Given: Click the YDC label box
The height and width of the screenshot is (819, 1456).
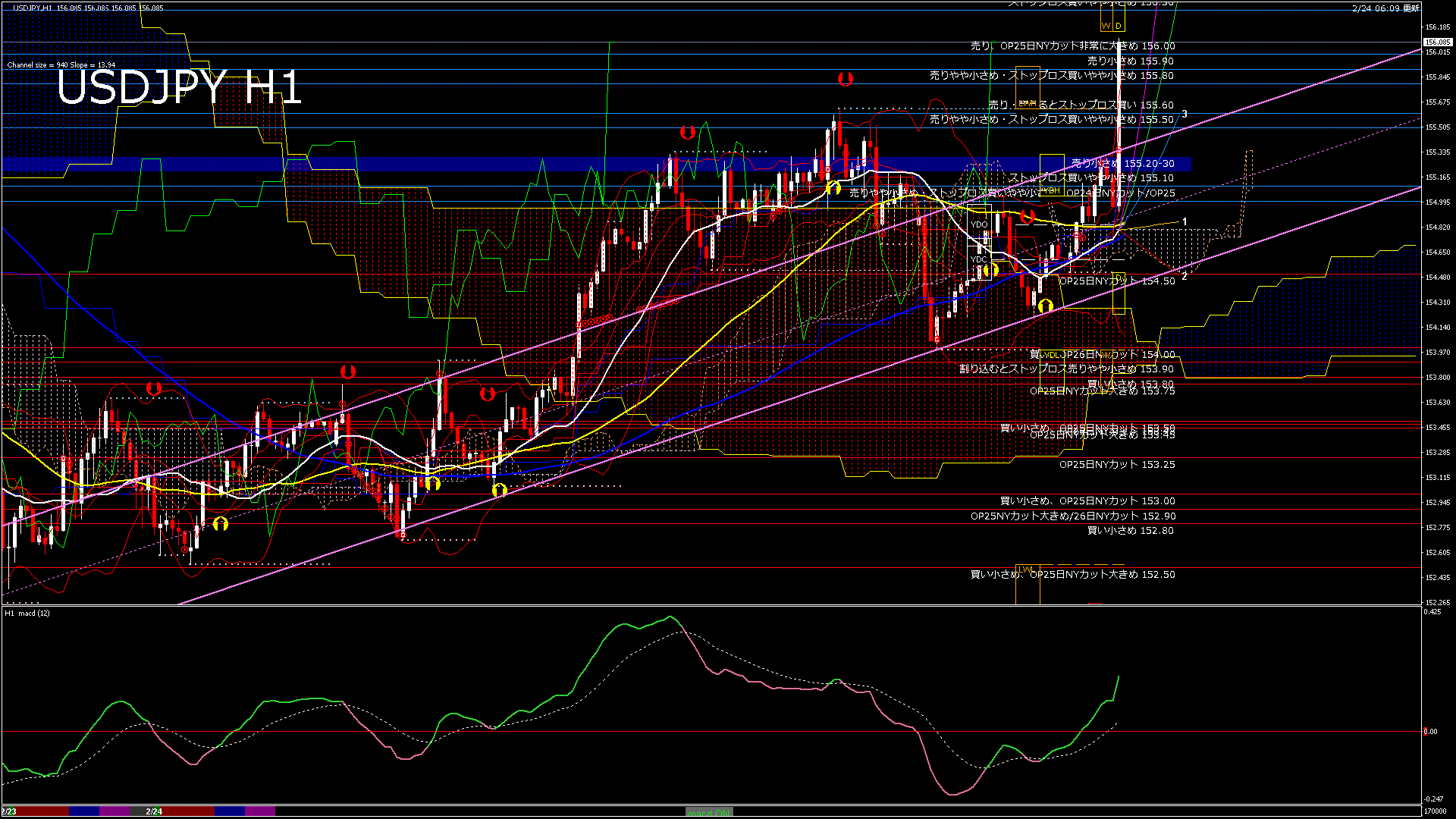Looking at the screenshot, I should [979, 259].
